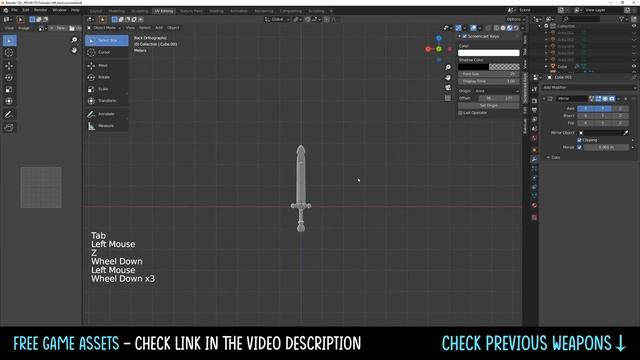Viewport: 640px width, 360px height.
Task: Open the UV editor Image menu
Action: point(24,28)
